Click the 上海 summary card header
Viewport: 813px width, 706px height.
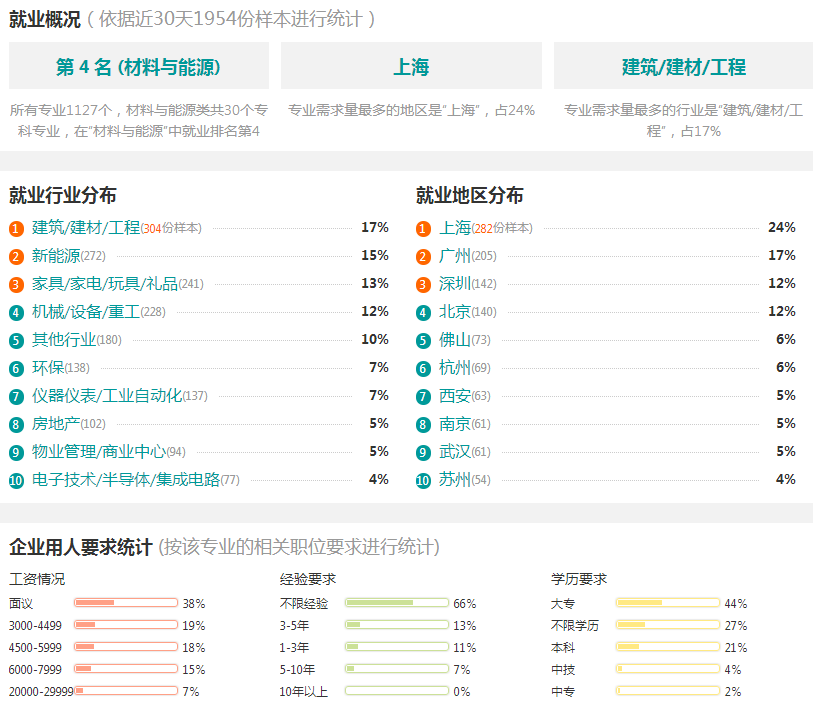[x=411, y=66]
